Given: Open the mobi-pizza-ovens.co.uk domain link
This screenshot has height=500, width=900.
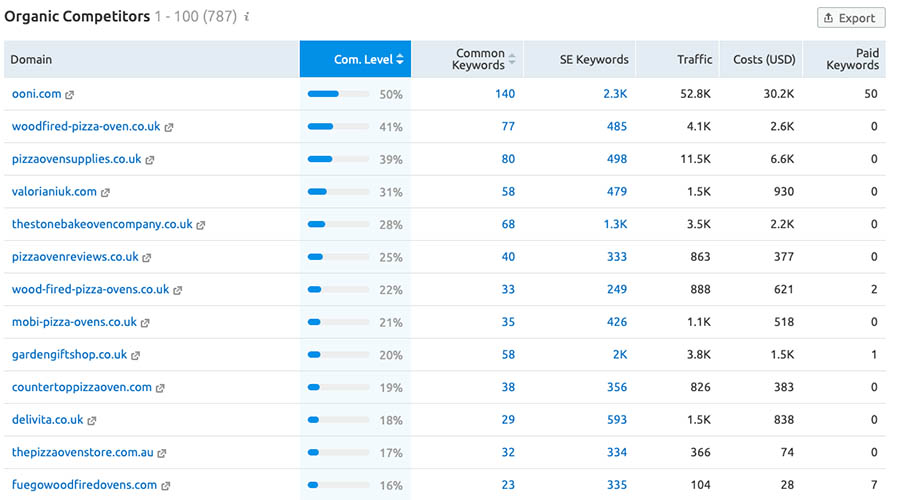Looking at the screenshot, I should tap(74, 322).
